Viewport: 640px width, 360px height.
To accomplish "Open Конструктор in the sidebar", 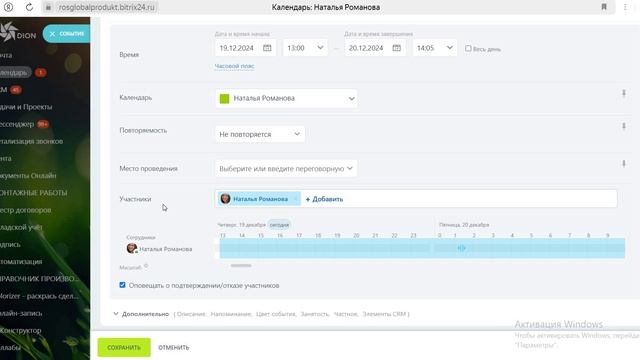I will tap(21, 331).
